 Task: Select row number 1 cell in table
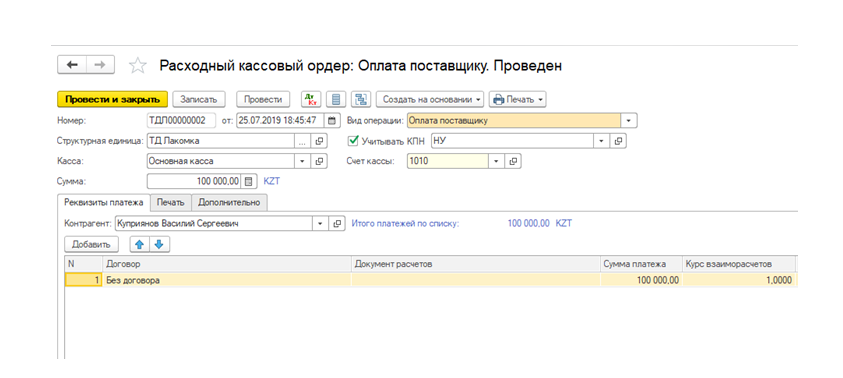point(83,280)
